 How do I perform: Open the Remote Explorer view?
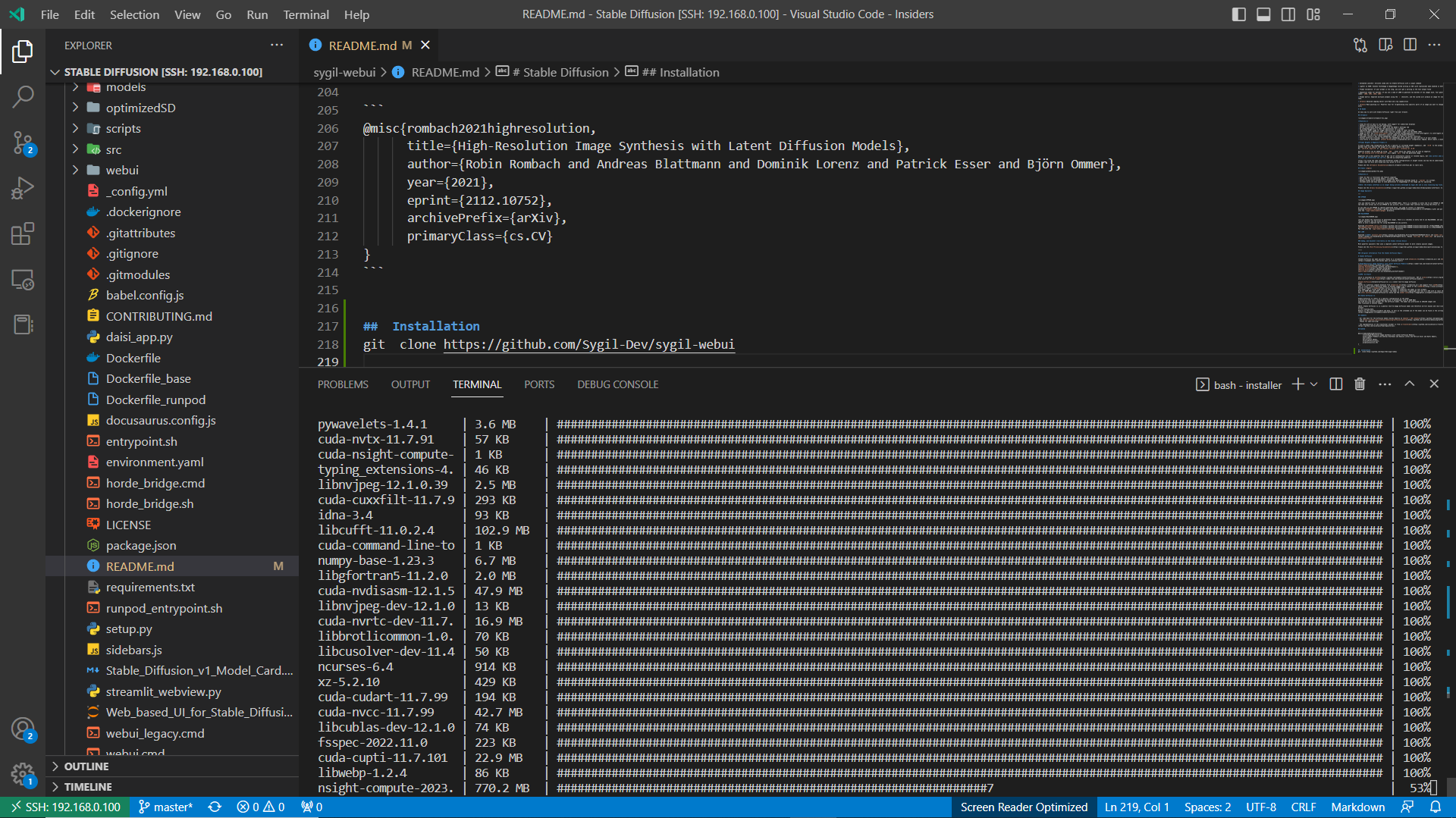[23, 279]
